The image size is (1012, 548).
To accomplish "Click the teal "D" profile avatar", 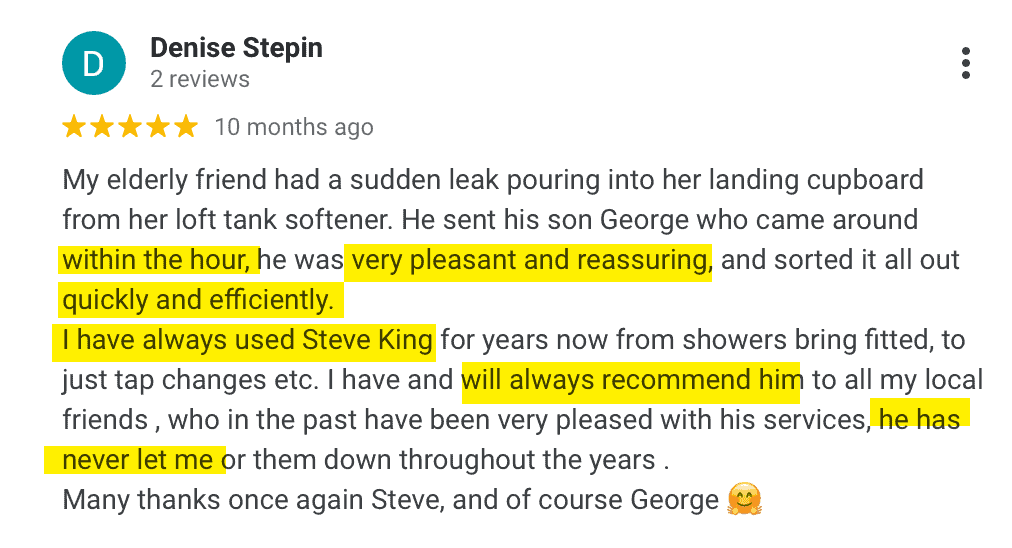I will pos(93,63).
